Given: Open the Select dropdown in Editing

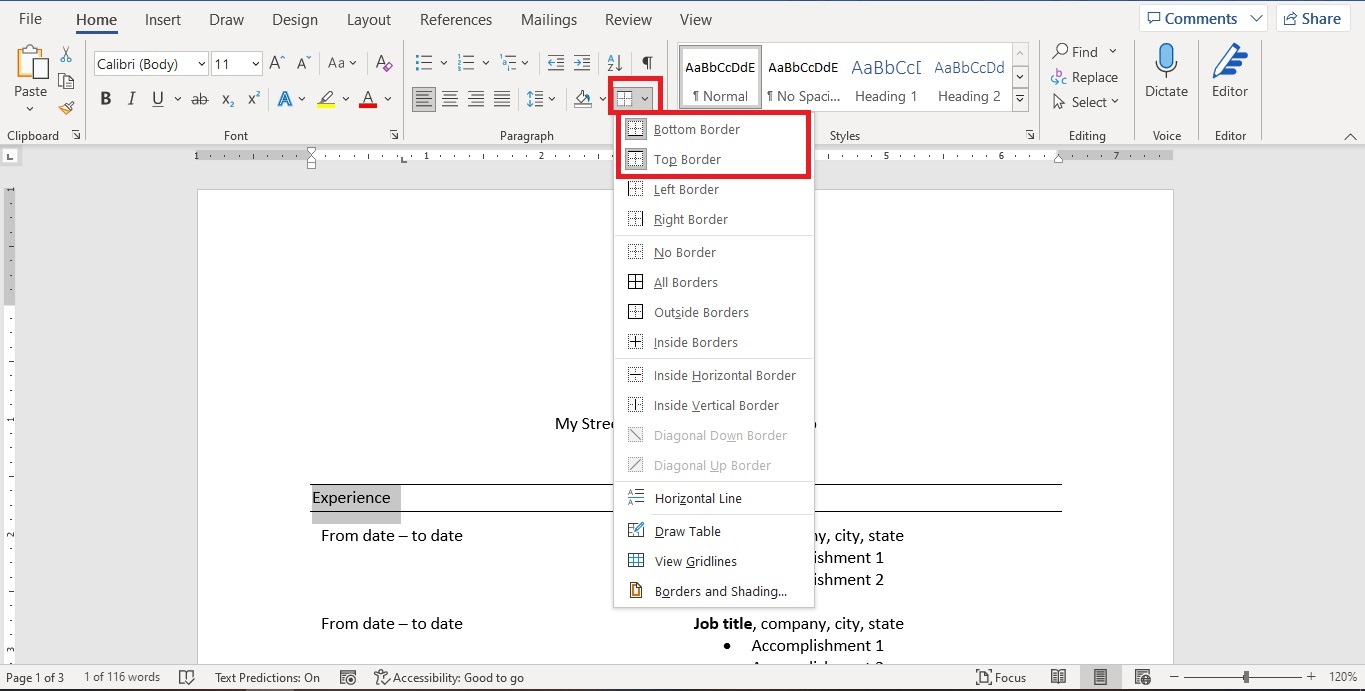Looking at the screenshot, I should [1086, 102].
